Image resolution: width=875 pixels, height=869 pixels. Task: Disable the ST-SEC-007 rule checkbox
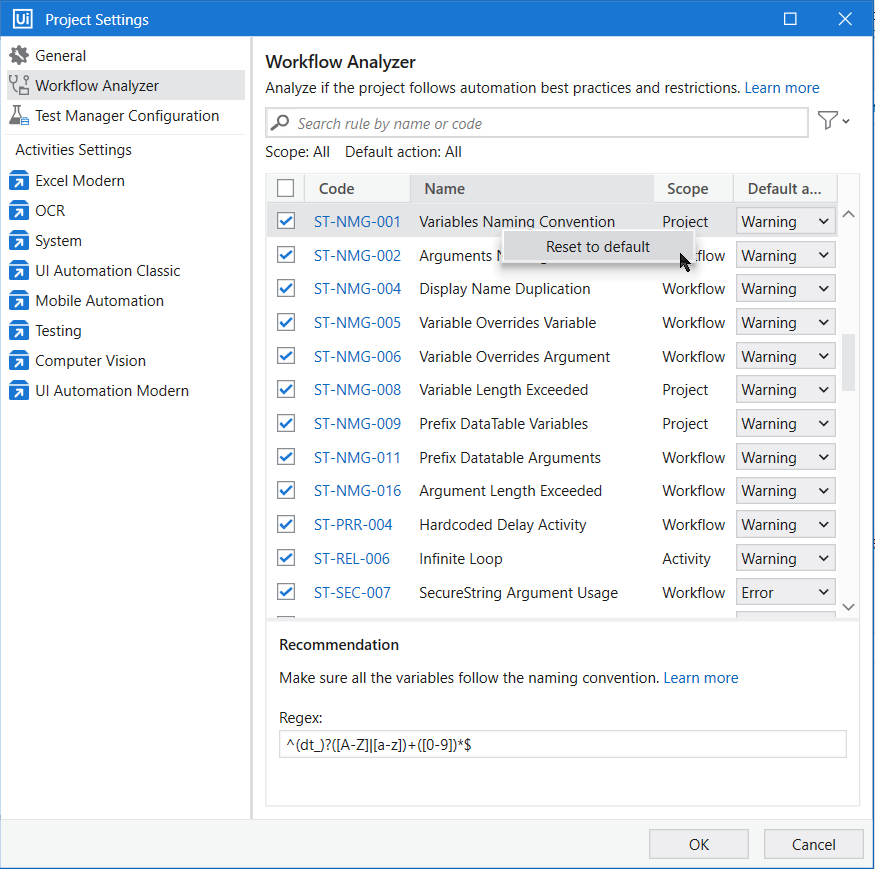(x=286, y=591)
